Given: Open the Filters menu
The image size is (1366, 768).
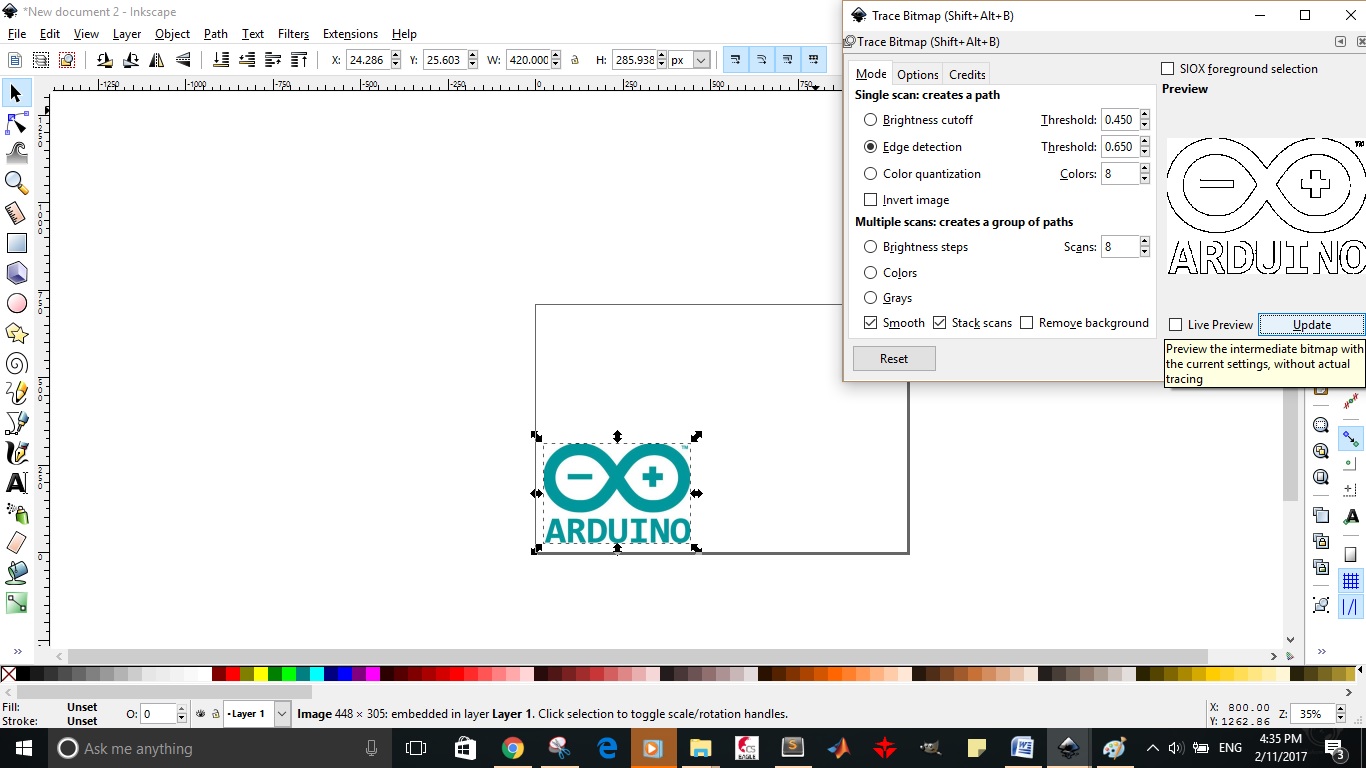Looking at the screenshot, I should click(293, 34).
